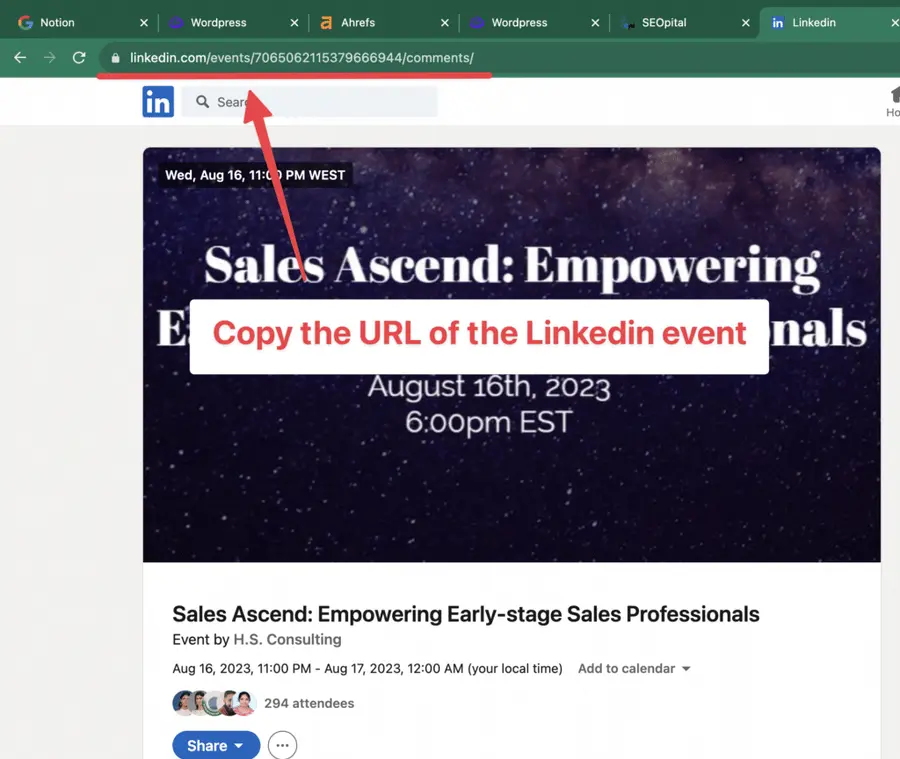Click the LinkedIn logo icon
900x759 pixels.
tap(158, 101)
